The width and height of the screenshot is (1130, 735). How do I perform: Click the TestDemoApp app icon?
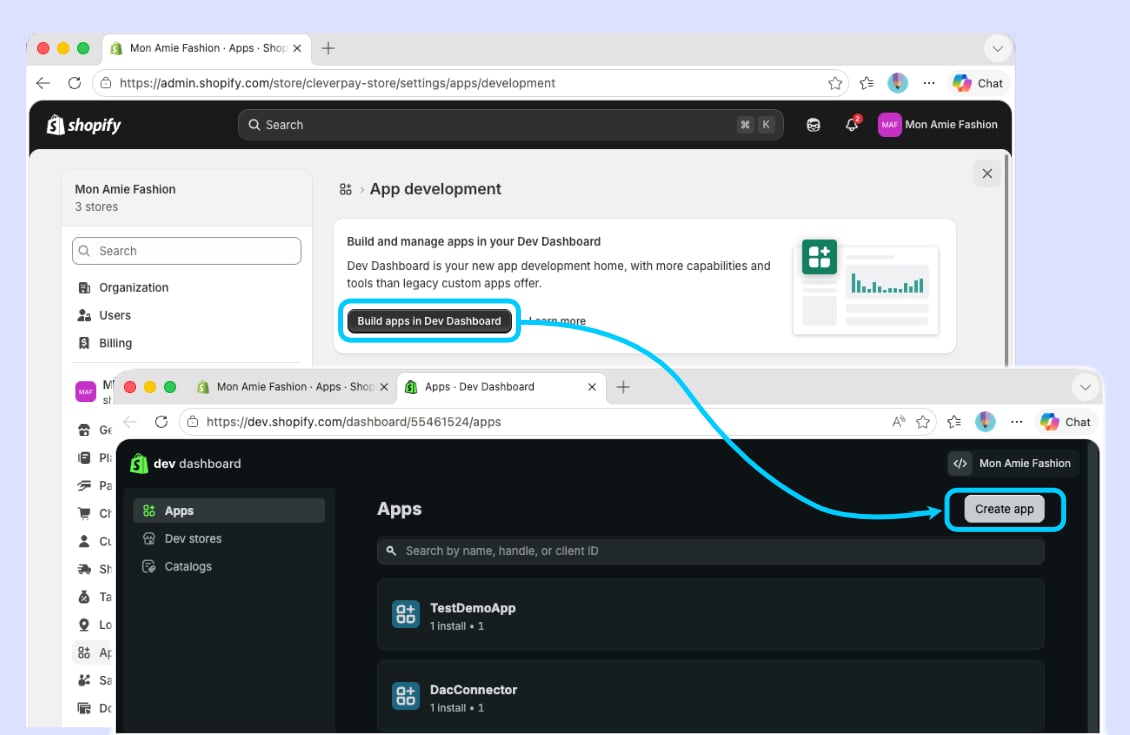pos(406,615)
